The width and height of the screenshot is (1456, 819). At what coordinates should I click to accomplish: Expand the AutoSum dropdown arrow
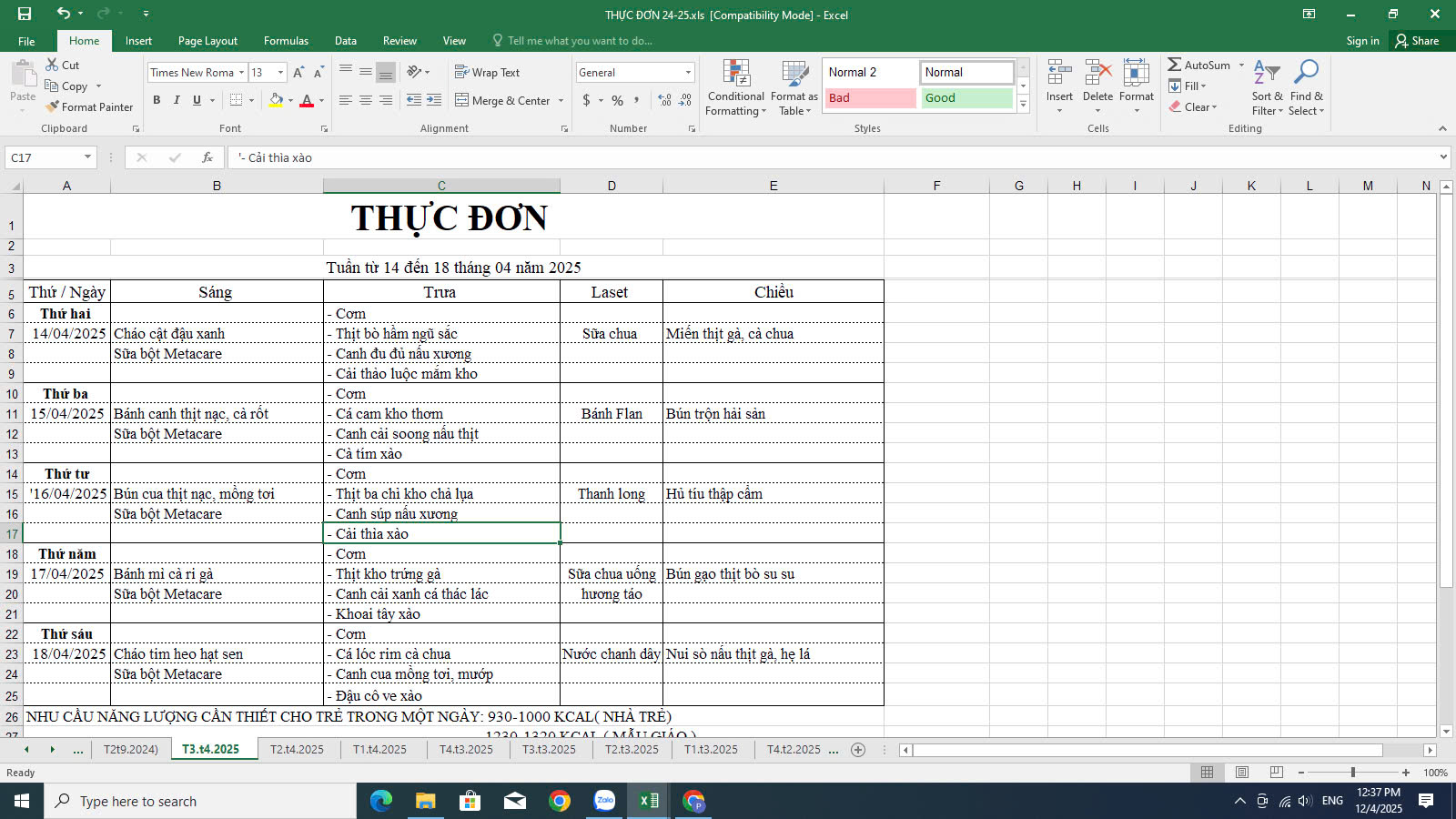click(x=1241, y=65)
